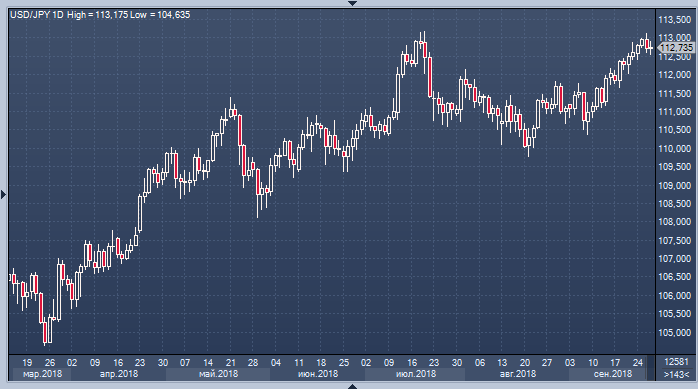This screenshot has height=389, width=698.
Task: Click the left side panel arrow
Action: click(x=4, y=194)
